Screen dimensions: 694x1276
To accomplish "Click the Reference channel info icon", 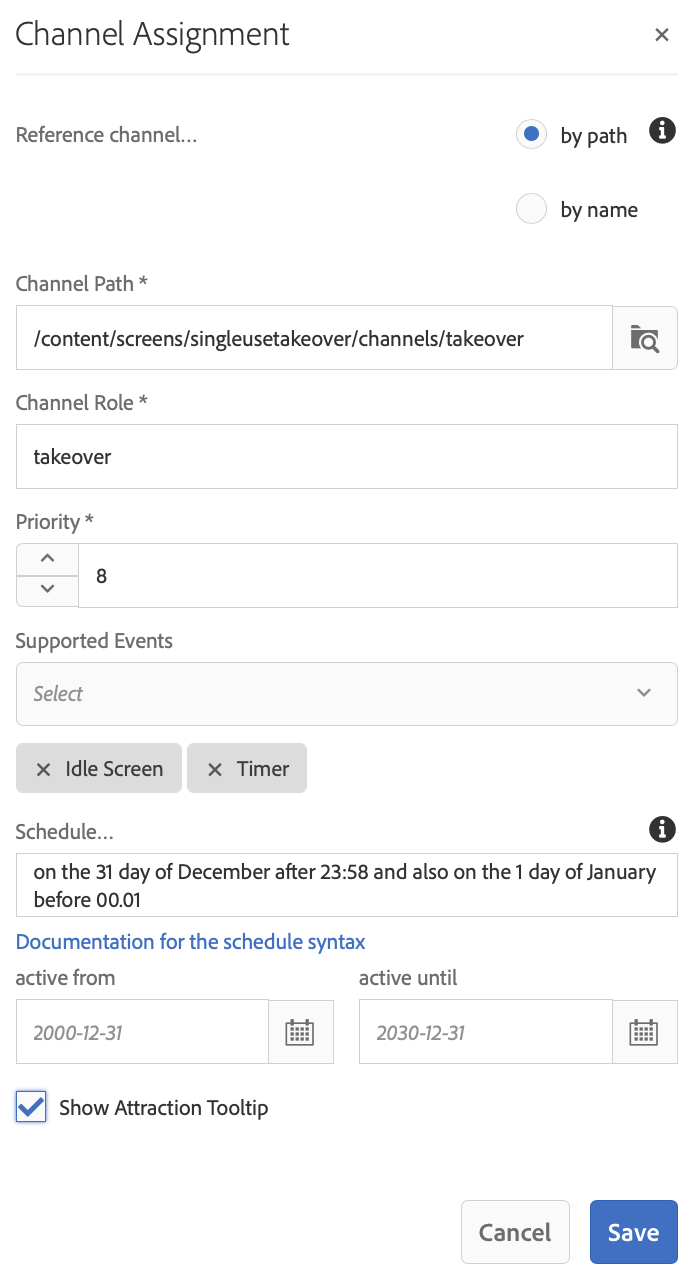I will point(662,131).
